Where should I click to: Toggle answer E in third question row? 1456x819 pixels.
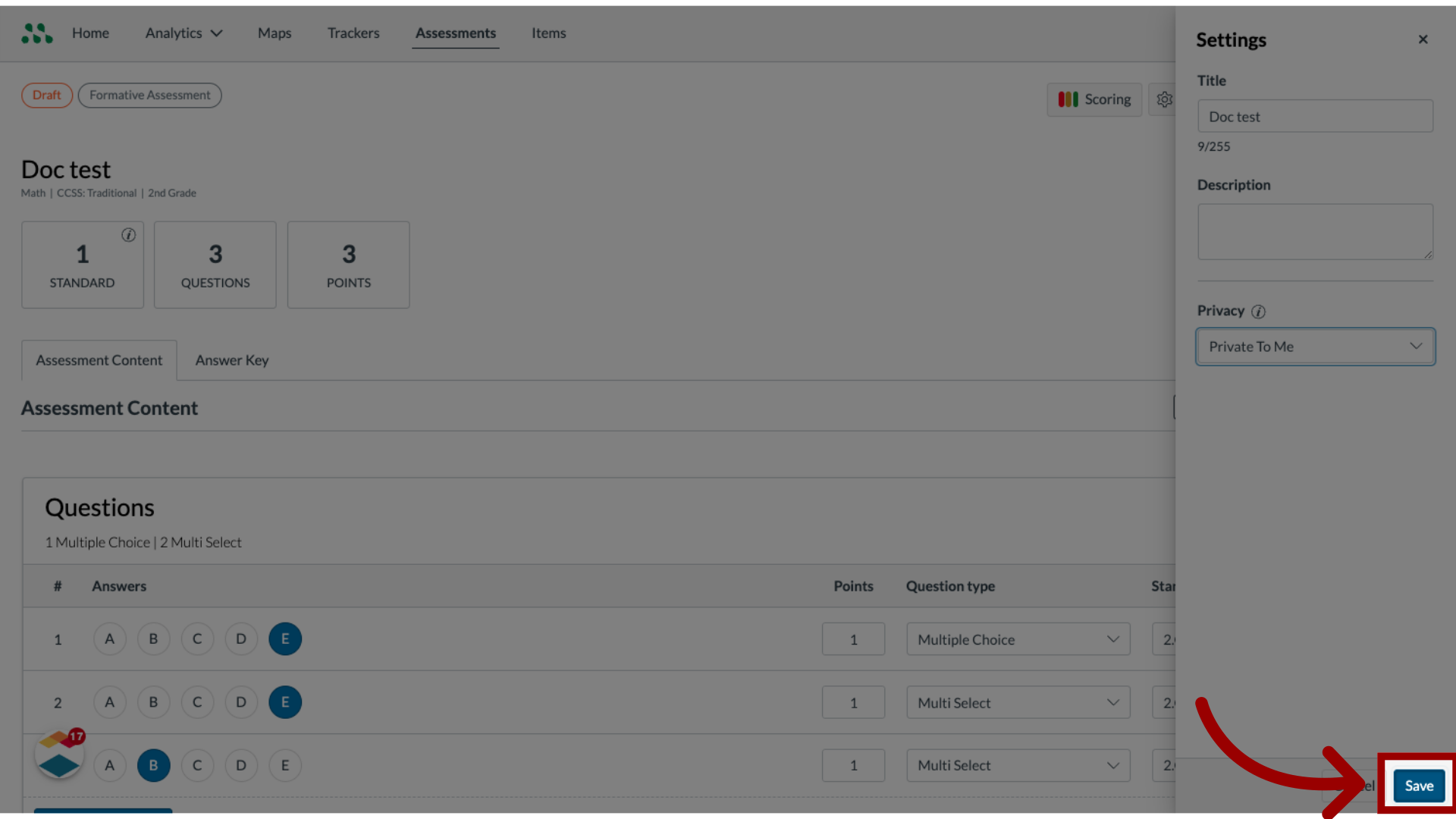(x=285, y=765)
